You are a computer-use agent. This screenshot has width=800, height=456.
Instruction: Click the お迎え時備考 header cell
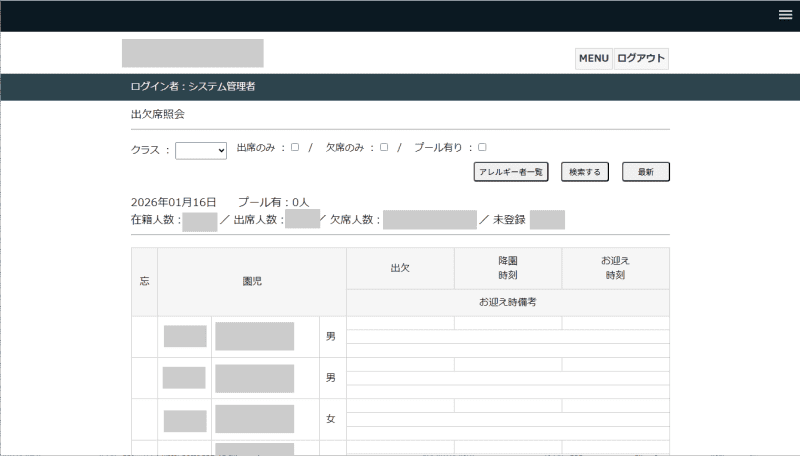click(508, 302)
